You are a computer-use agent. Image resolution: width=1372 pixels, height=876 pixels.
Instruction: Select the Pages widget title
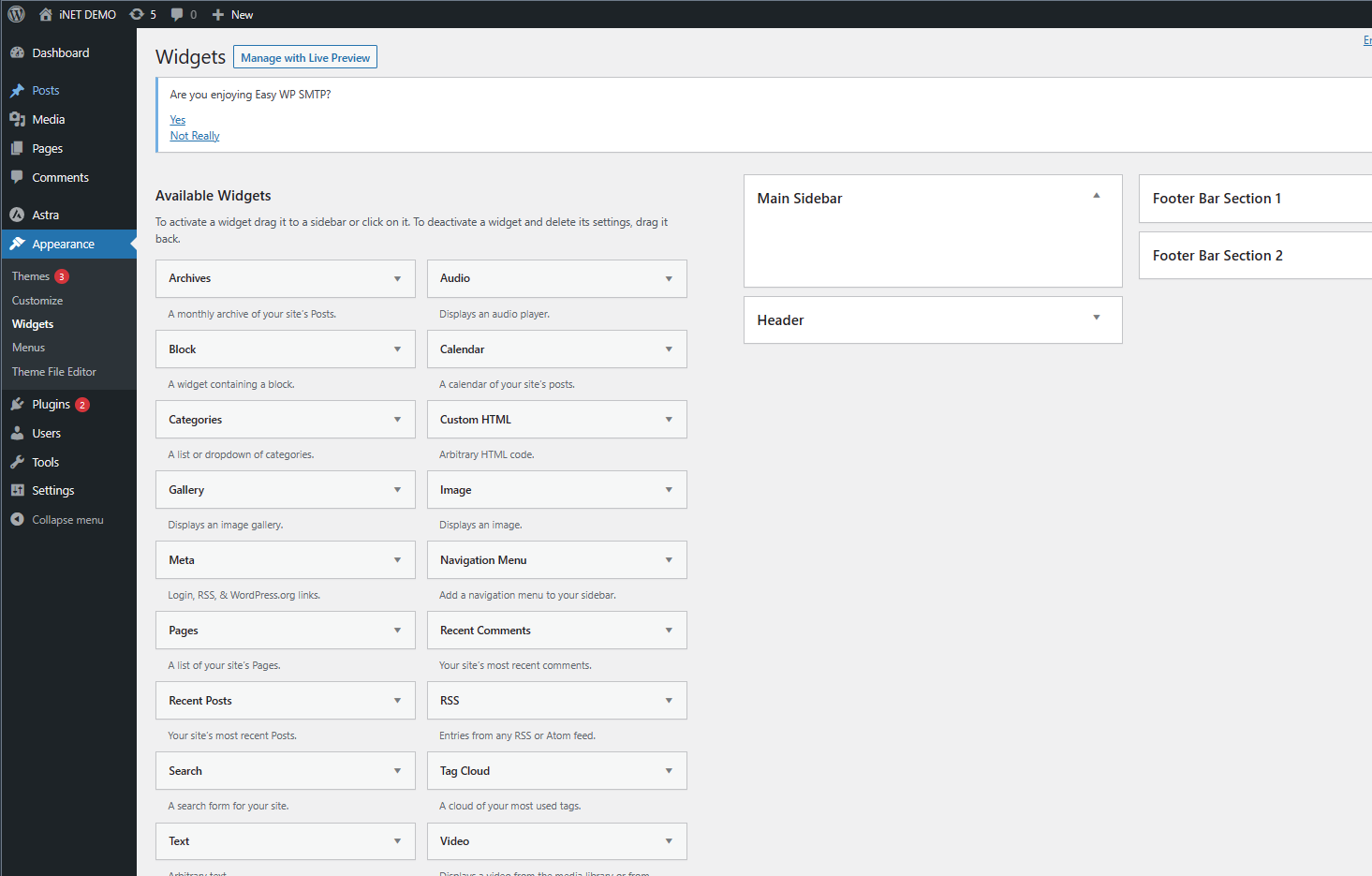[x=184, y=631]
